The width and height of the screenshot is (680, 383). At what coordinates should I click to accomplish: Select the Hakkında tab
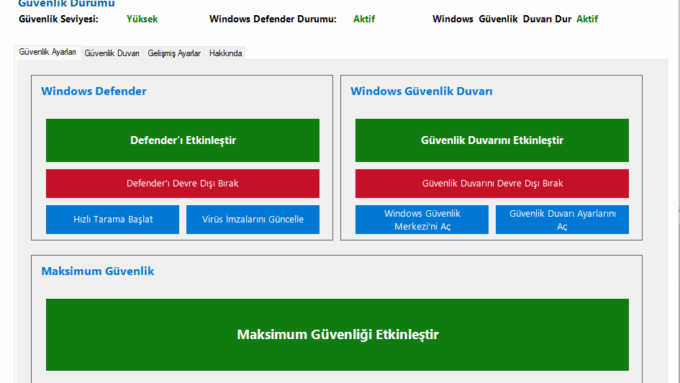[226, 53]
